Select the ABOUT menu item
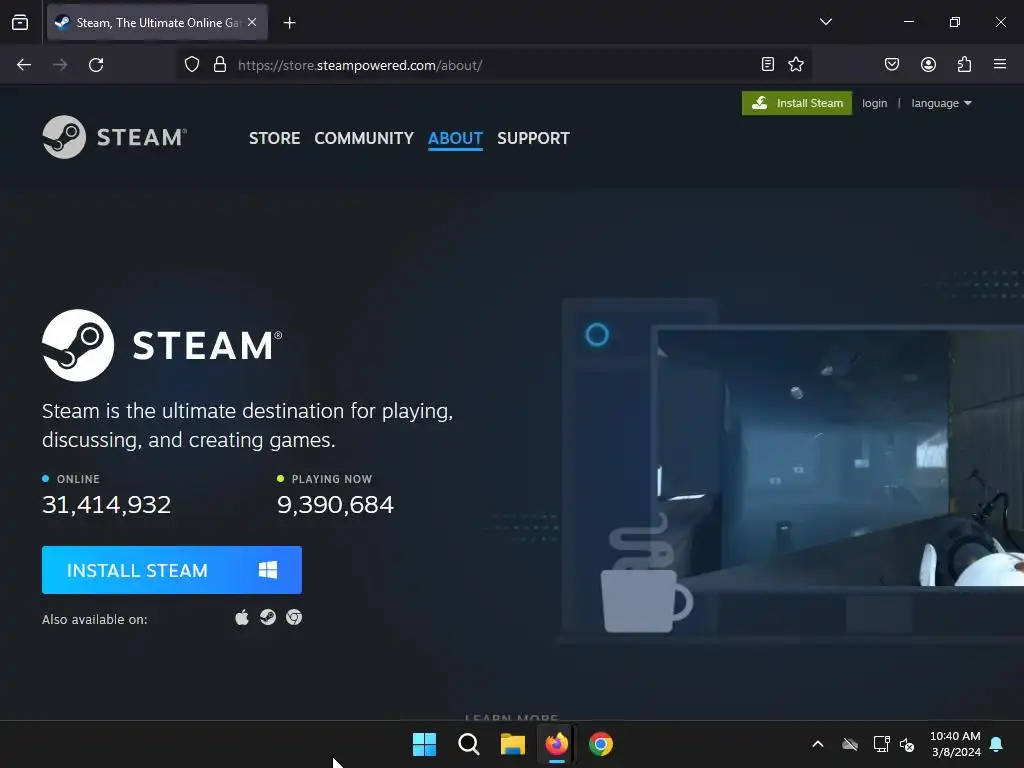The image size is (1024, 768). (455, 138)
